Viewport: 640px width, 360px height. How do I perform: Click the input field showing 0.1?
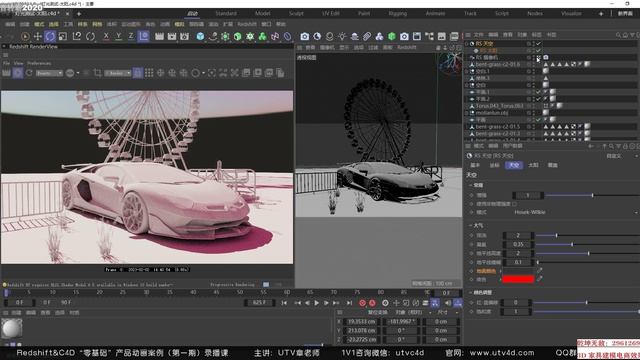[x=518, y=262]
